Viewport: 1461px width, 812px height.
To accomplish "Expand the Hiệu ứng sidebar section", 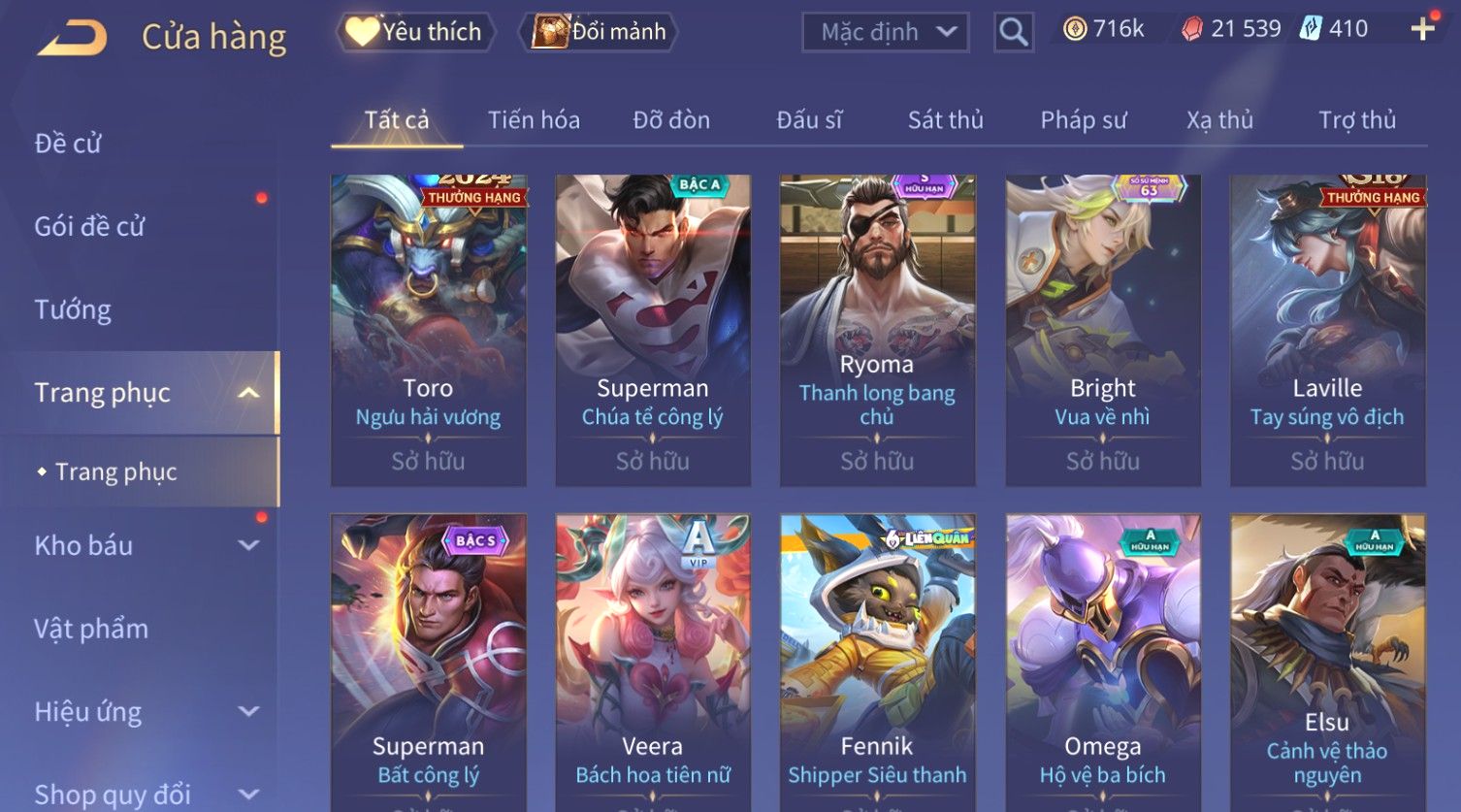I will (x=248, y=711).
